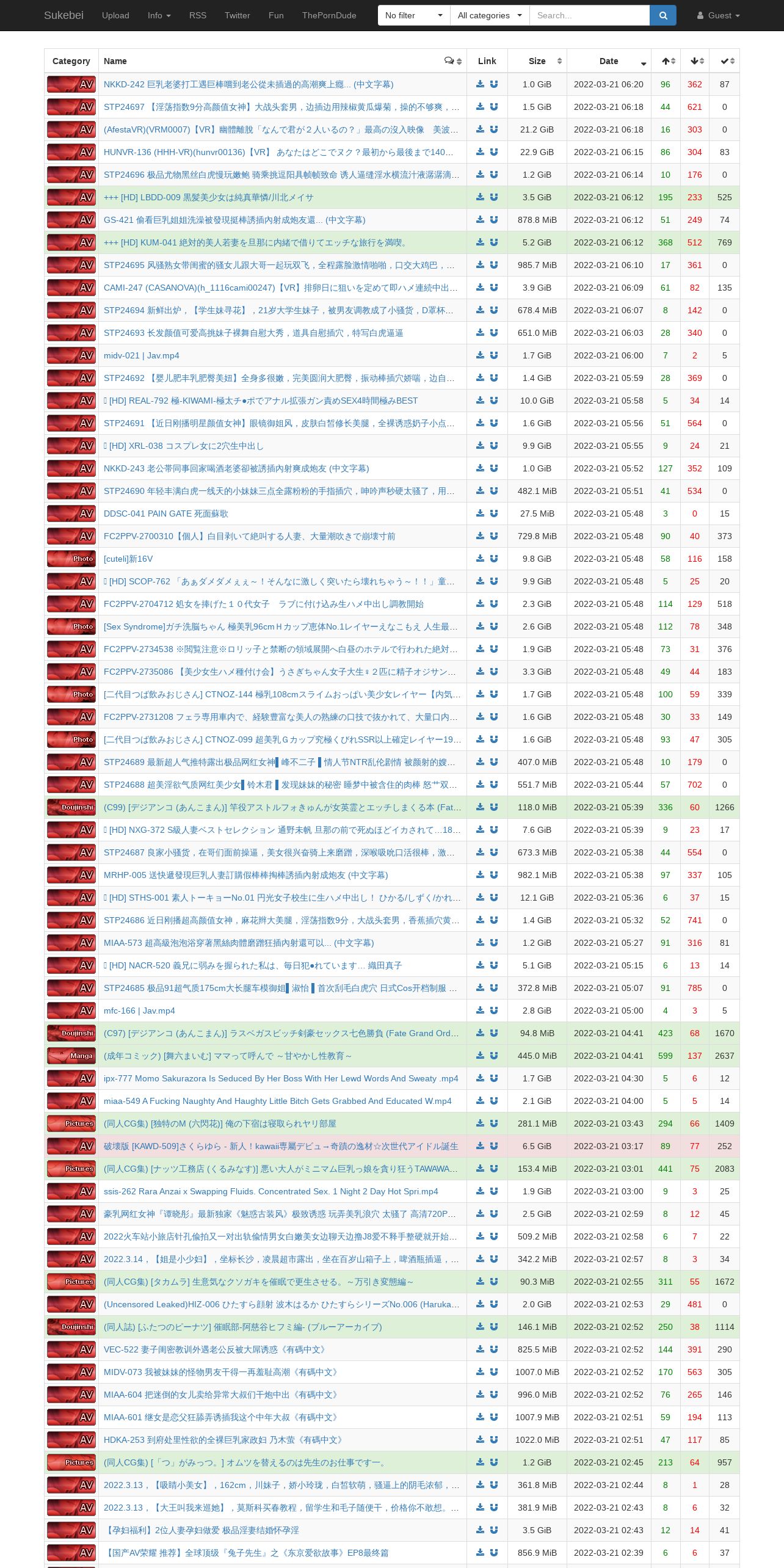Screen dimensions: 784x1568
Task: Open the midv-021 | Jav.mp4 torrent page
Action: 141,355
